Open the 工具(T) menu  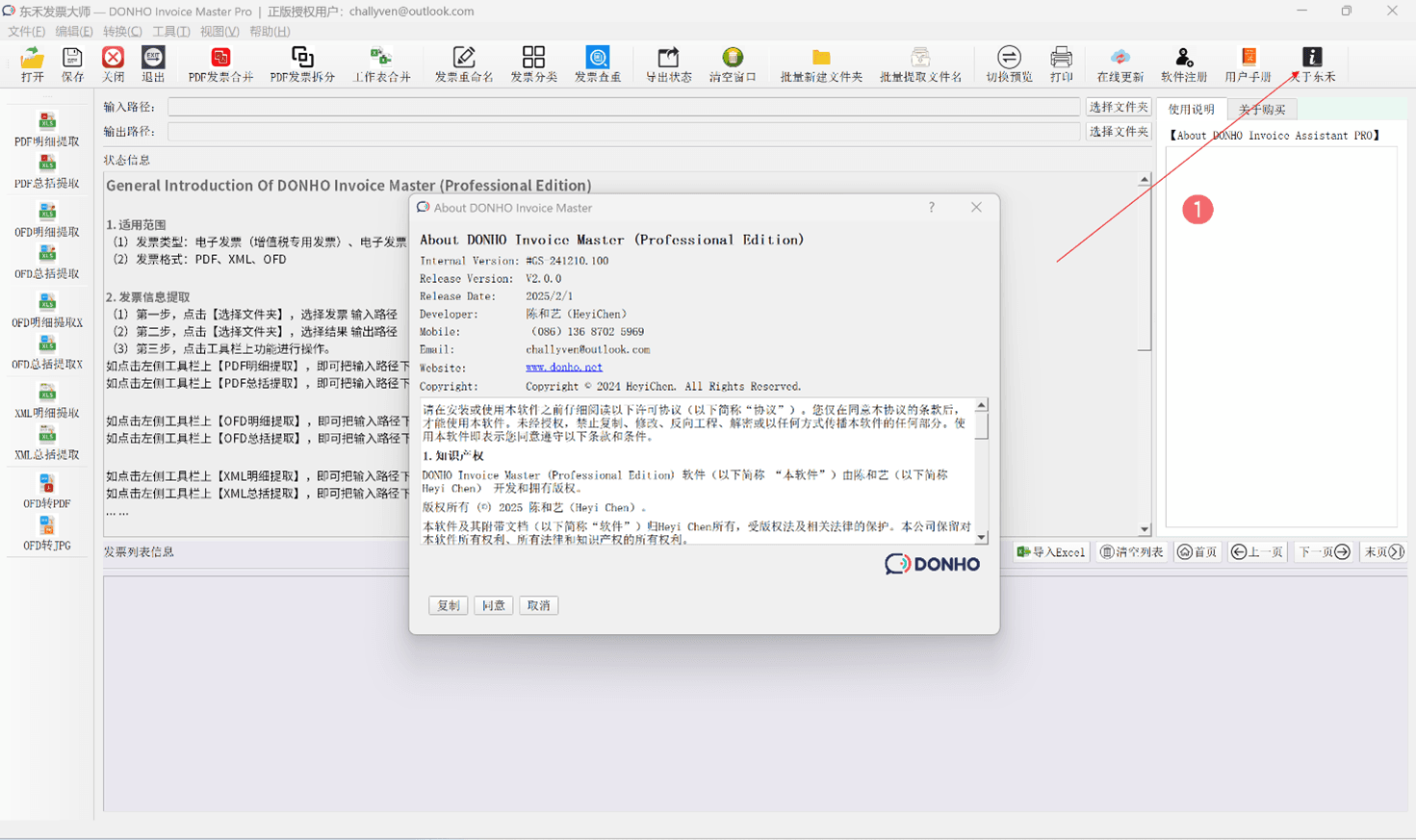171,32
